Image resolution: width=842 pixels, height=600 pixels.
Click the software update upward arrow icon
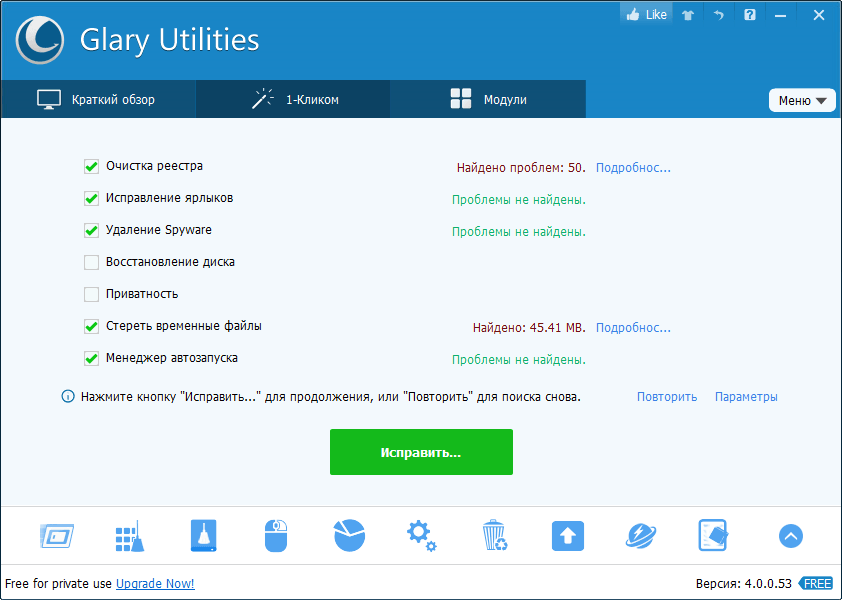pos(568,536)
